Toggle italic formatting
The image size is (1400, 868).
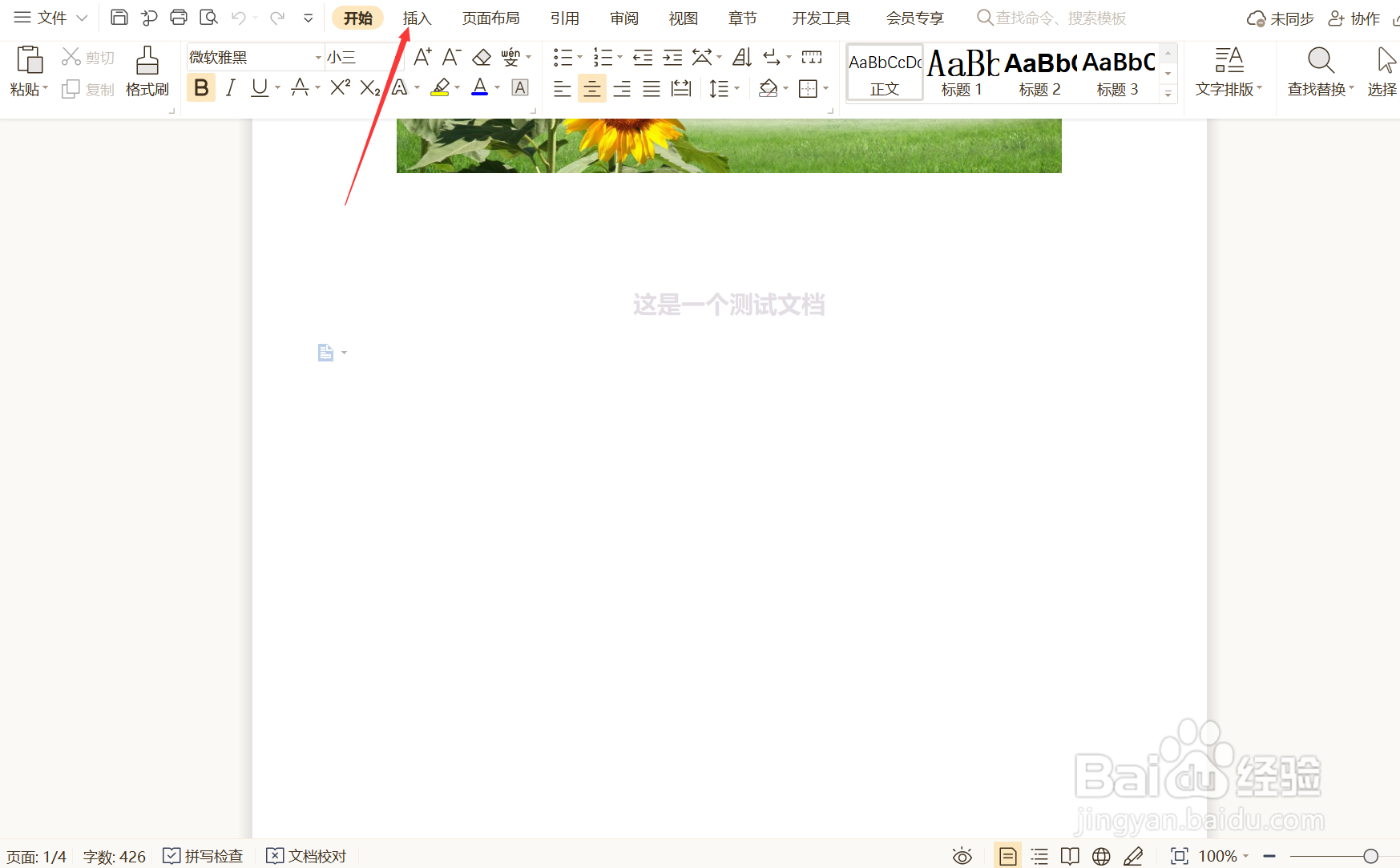point(231,88)
